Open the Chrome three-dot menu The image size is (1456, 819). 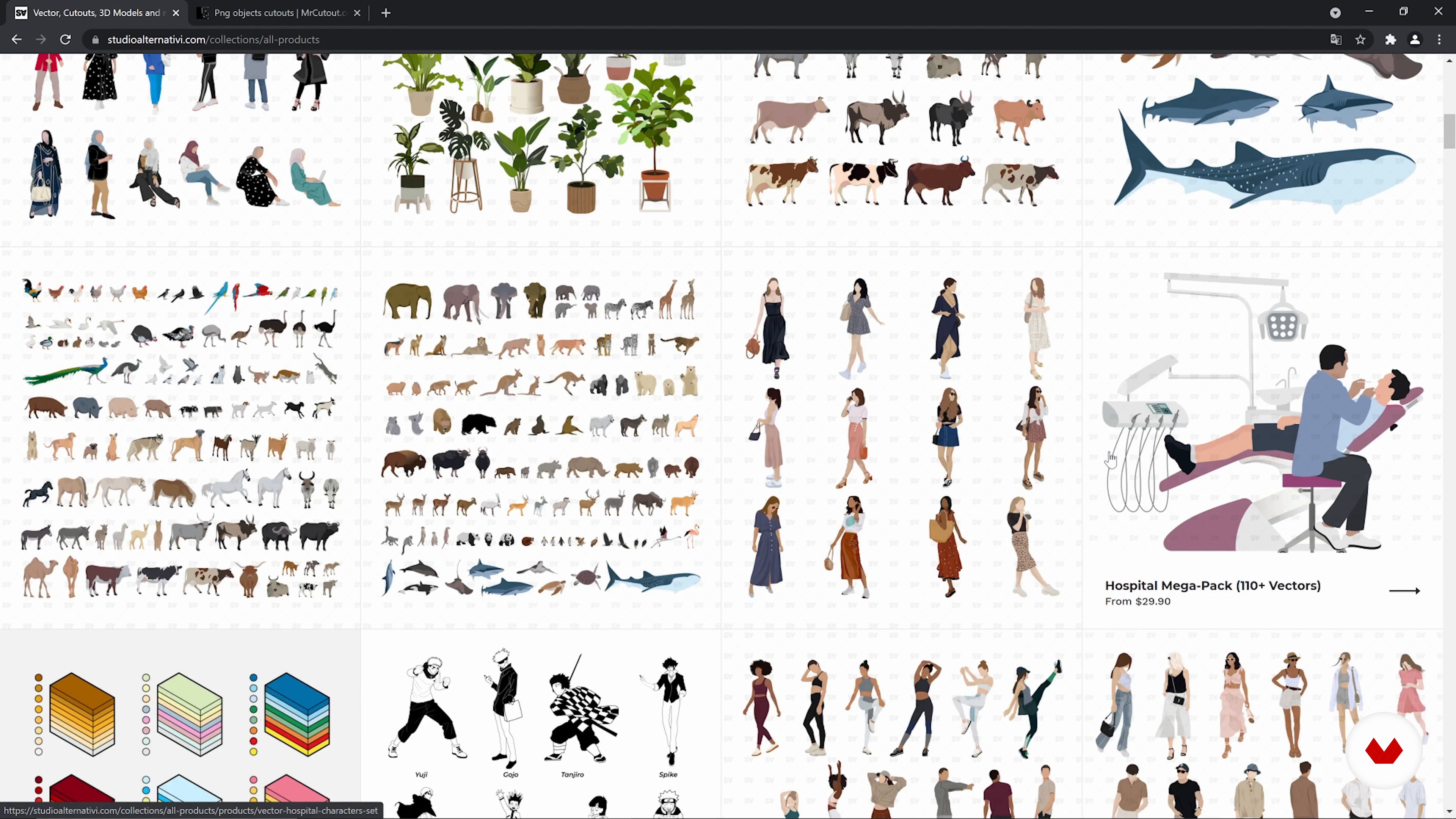(1439, 39)
